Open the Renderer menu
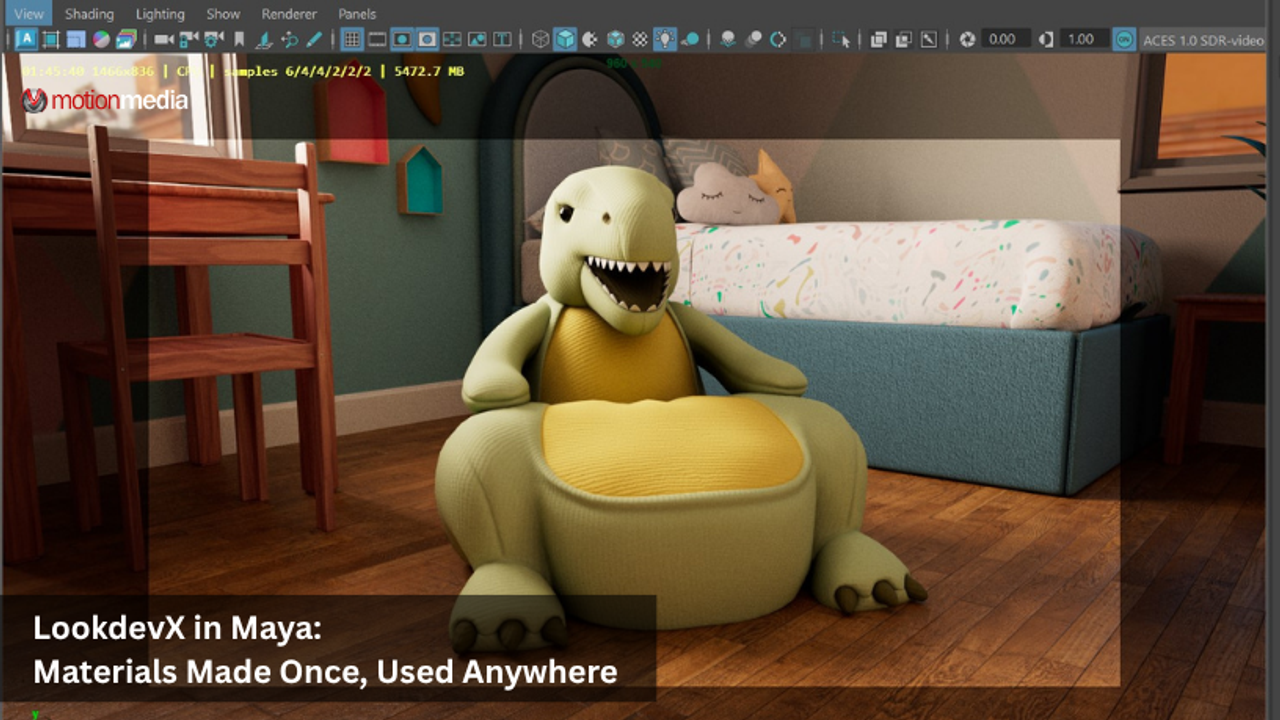 tap(289, 14)
